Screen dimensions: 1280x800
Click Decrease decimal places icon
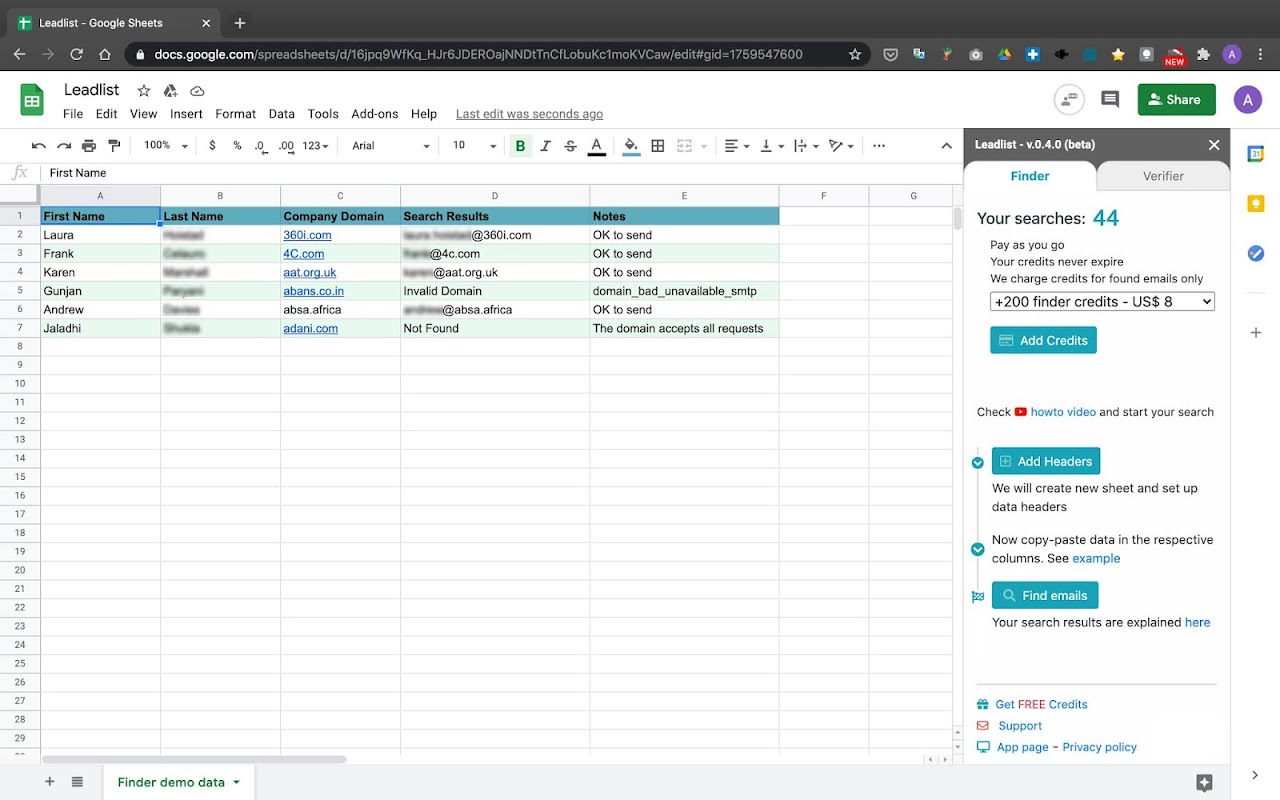coord(260,146)
